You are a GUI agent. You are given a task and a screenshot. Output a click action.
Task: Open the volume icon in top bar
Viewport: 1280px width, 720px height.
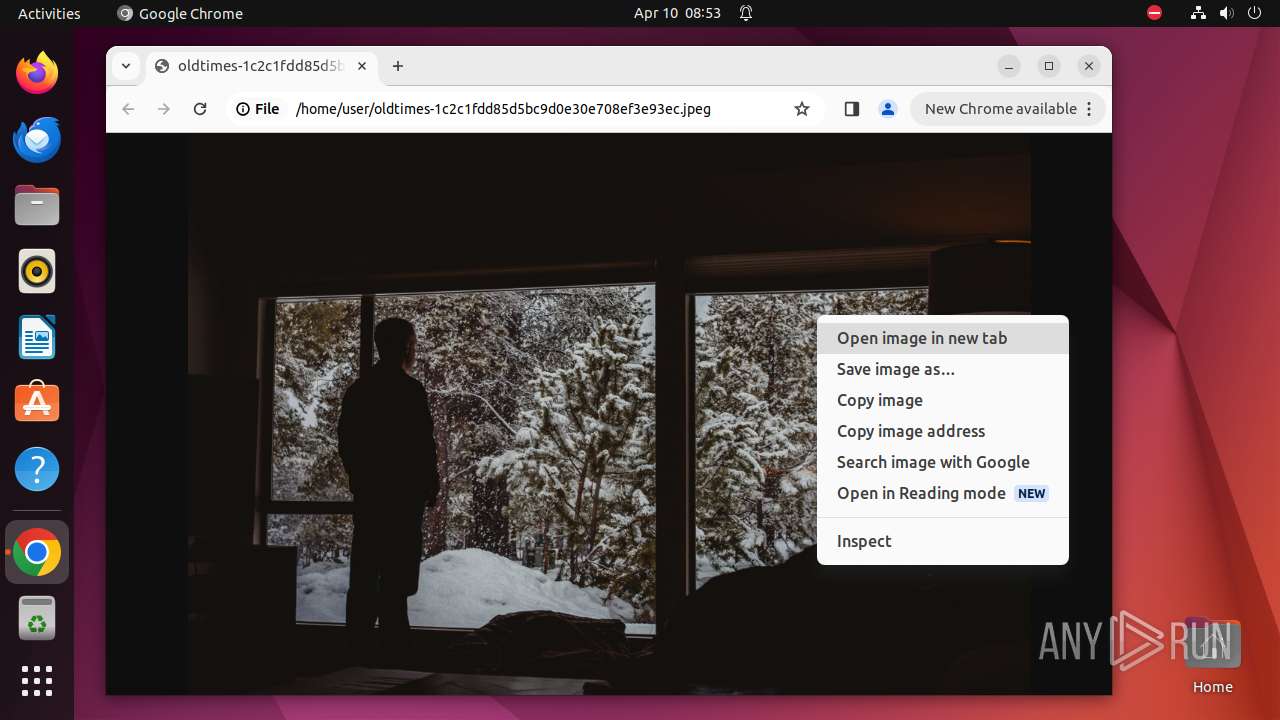tap(1227, 13)
